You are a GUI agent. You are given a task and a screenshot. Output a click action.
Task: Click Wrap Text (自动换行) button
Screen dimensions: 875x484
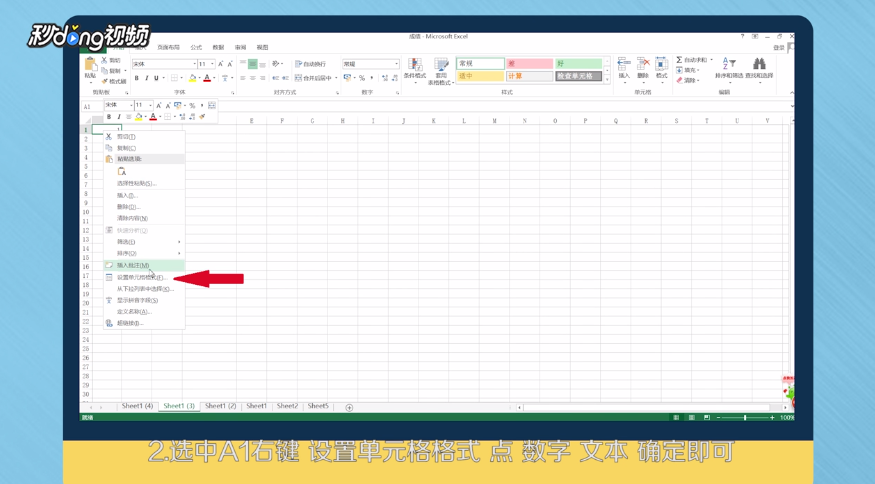310,64
